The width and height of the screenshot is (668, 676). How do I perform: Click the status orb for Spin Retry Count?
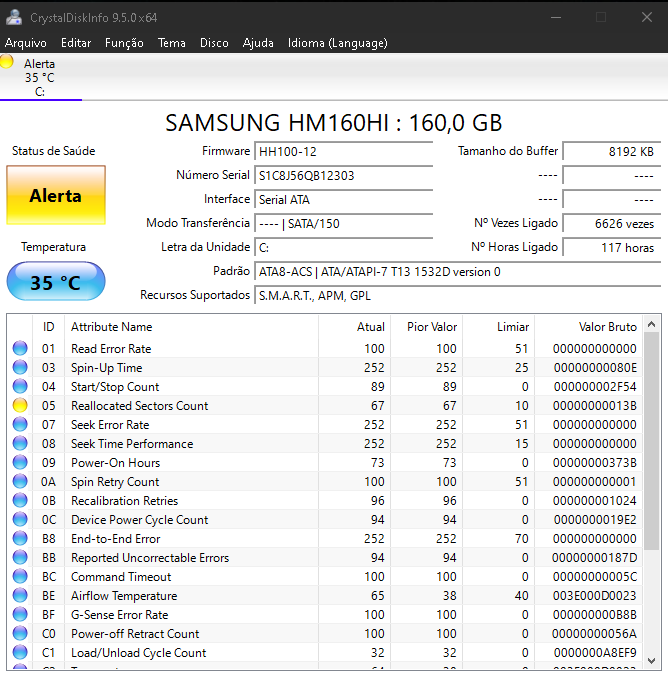(x=20, y=481)
